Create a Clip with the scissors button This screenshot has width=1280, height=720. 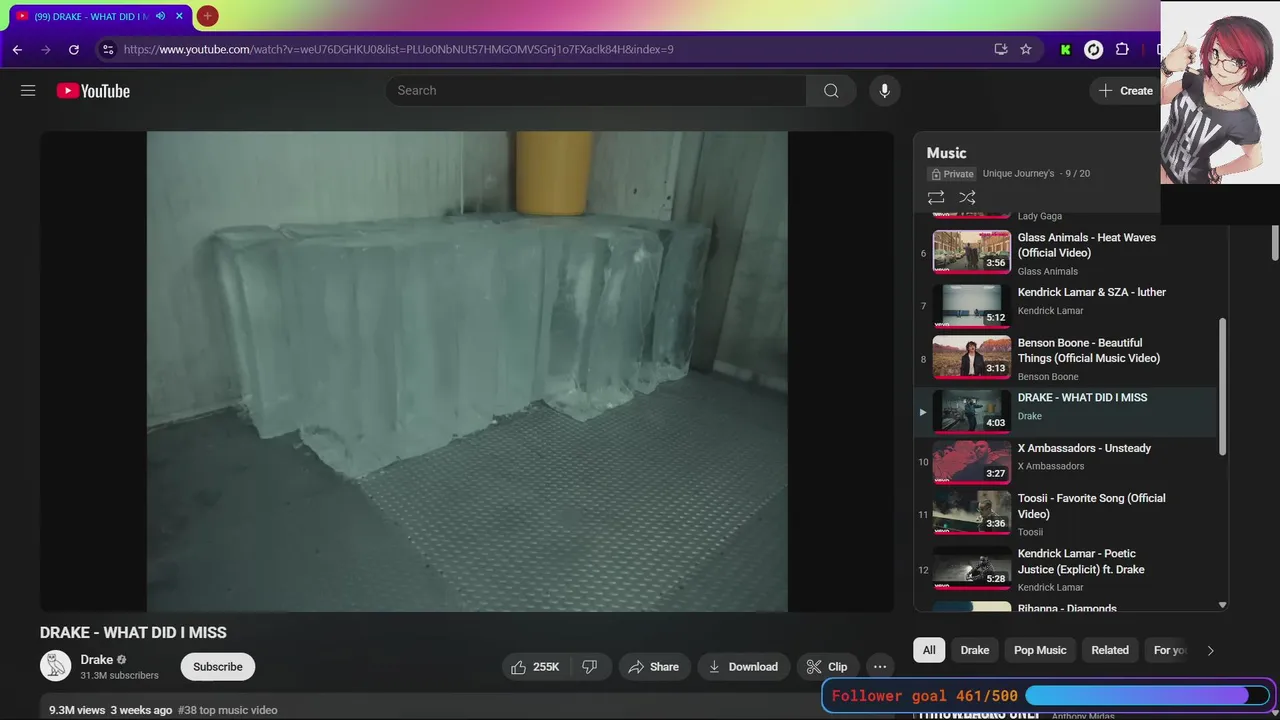pos(827,667)
